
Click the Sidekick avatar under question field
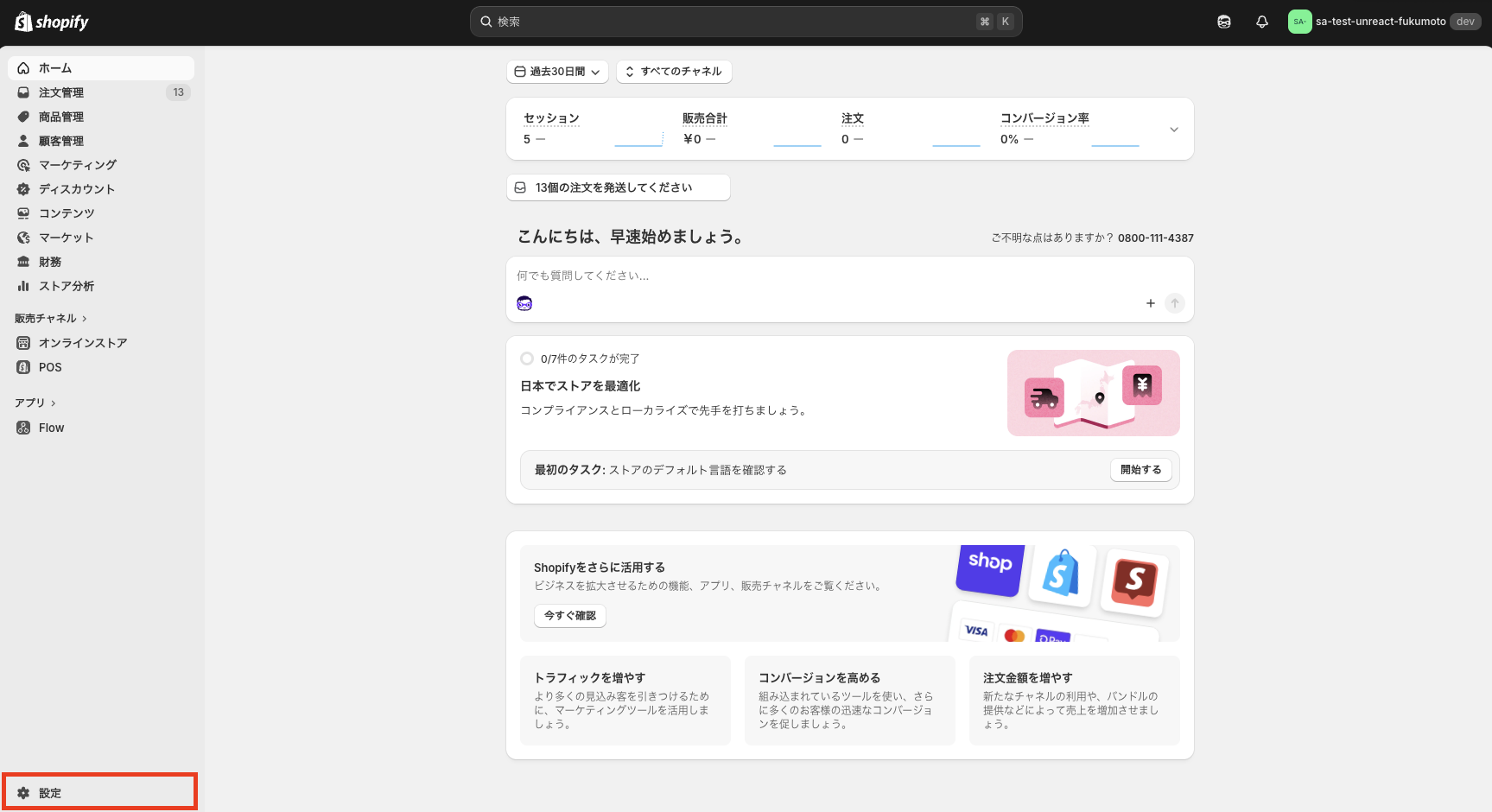coord(524,303)
